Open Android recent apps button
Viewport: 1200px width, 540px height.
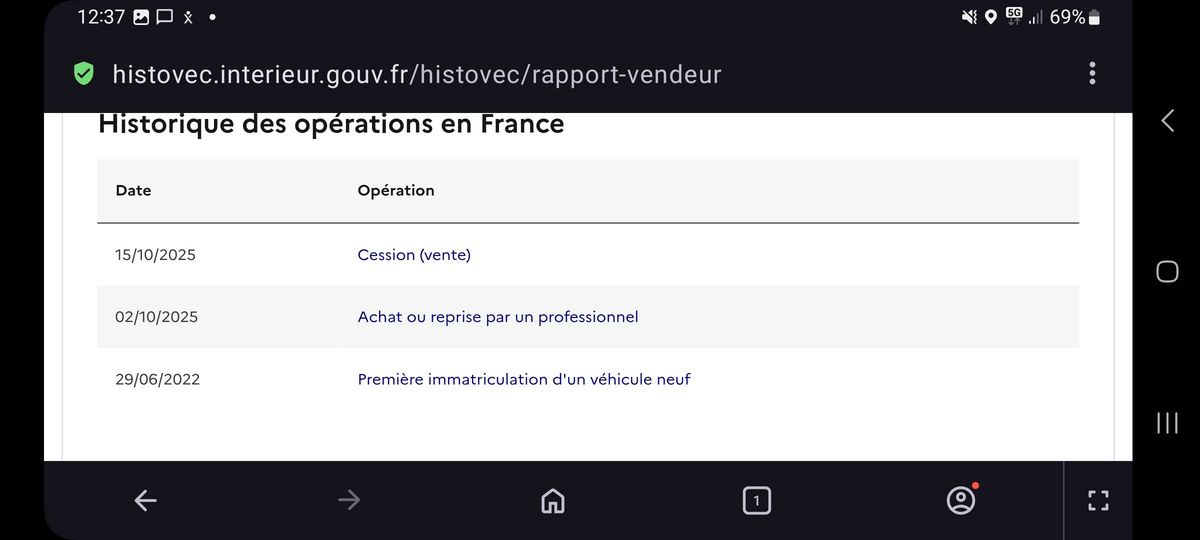[1167, 422]
